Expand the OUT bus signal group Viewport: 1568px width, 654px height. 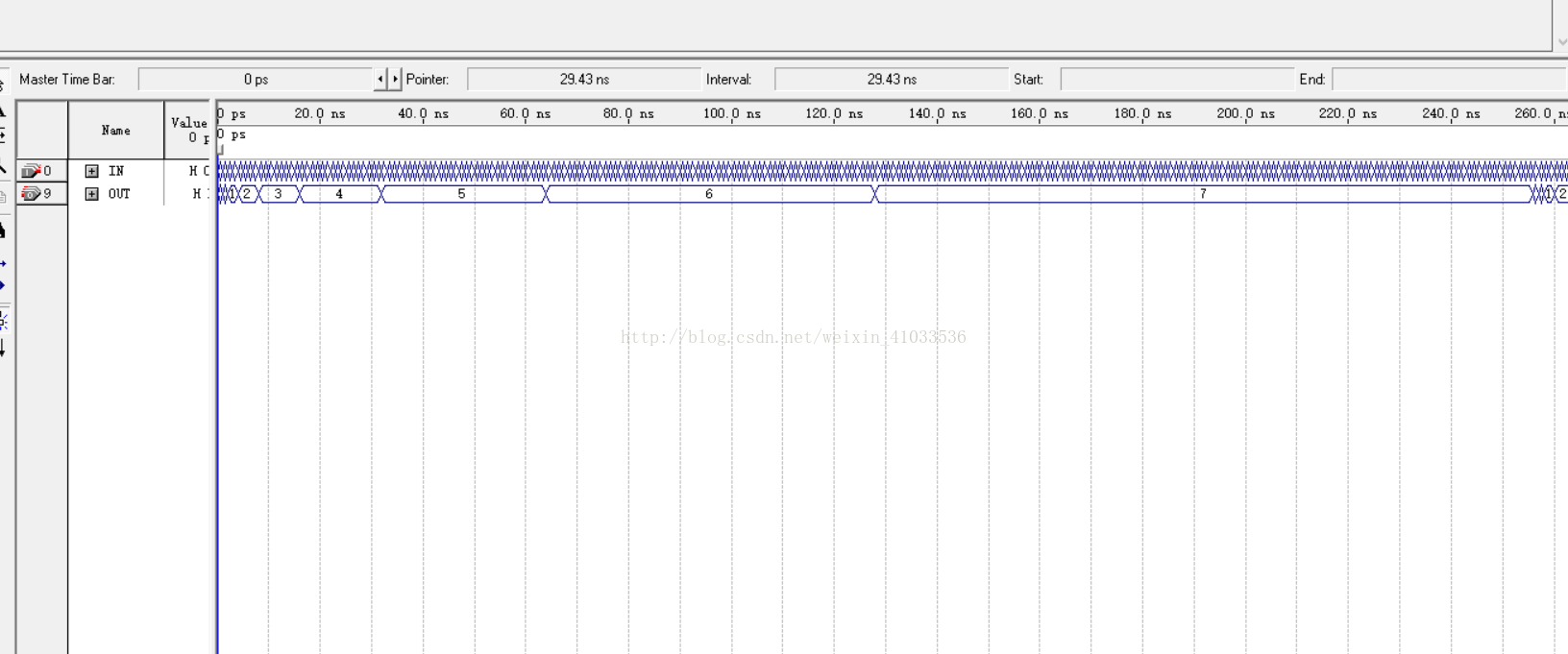[91, 194]
